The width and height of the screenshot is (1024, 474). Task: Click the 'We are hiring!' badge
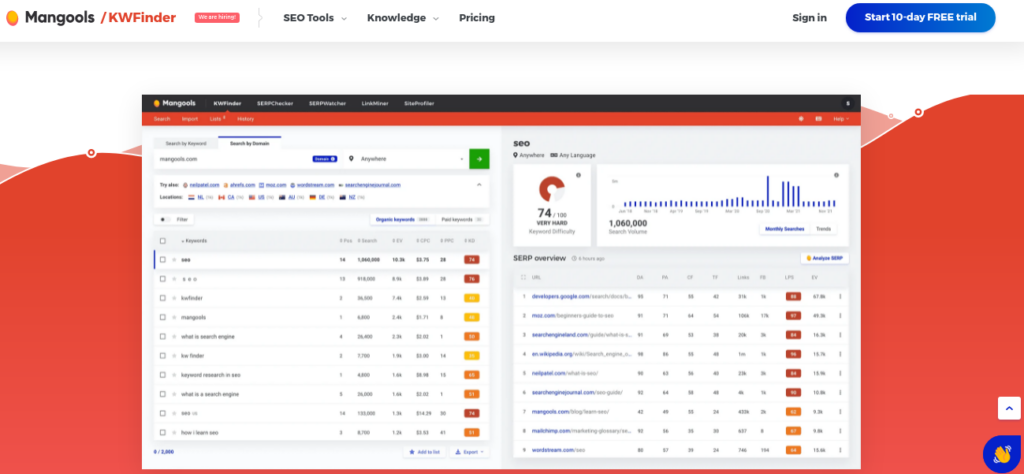click(x=217, y=18)
